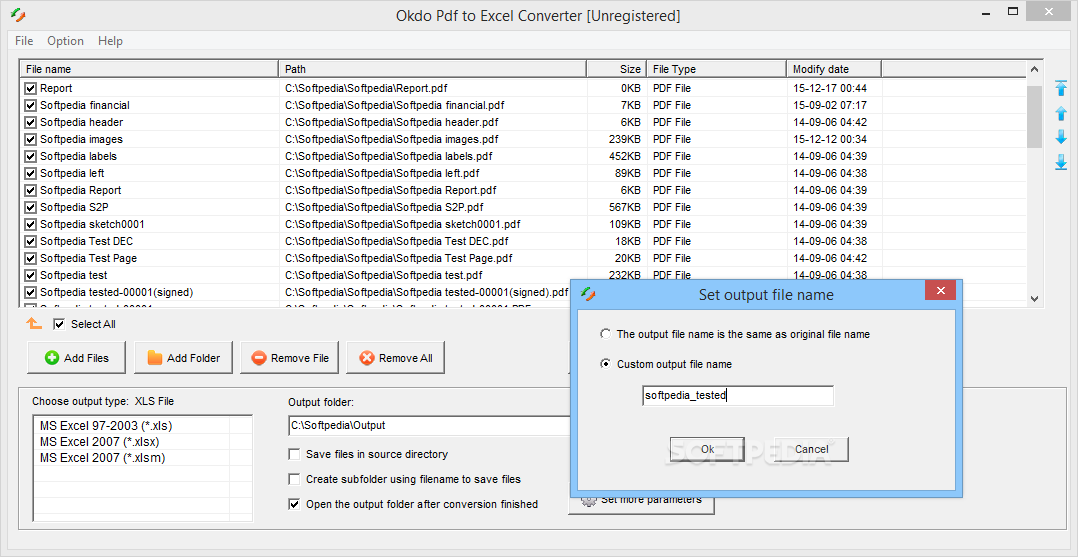The height and width of the screenshot is (557, 1078).
Task: Click the file list vertical scrollbar thumb
Action: pyautogui.click(x=1034, y=116)
